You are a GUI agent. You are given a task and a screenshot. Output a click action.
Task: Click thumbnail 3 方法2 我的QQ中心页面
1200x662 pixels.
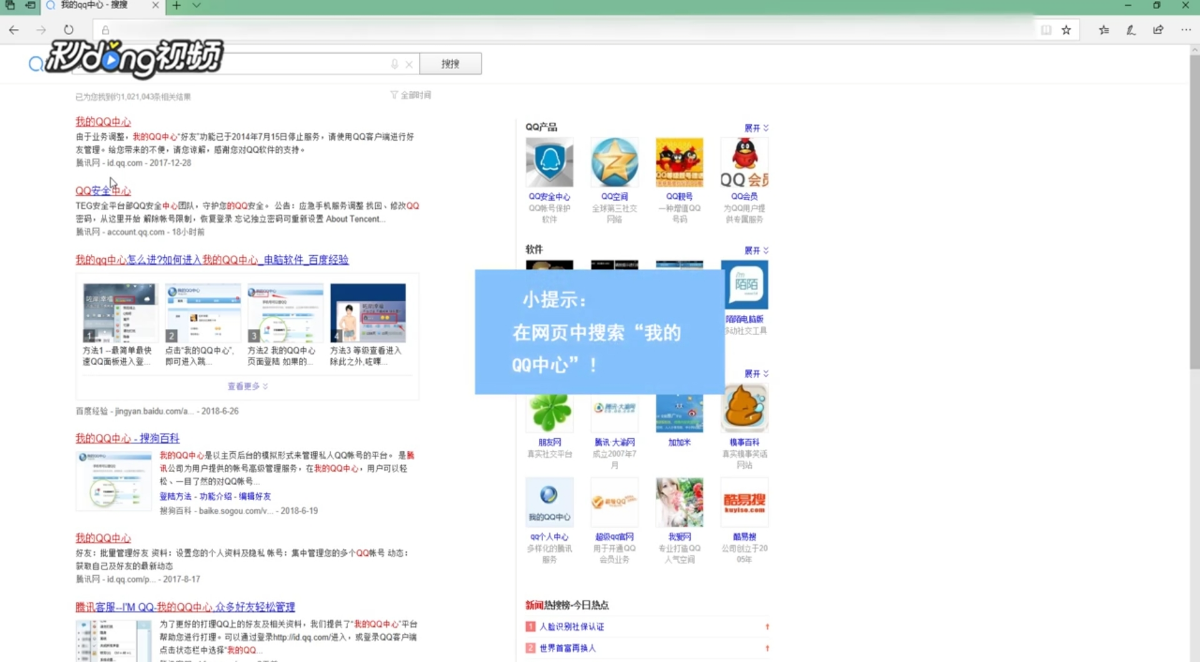[285, 314]
